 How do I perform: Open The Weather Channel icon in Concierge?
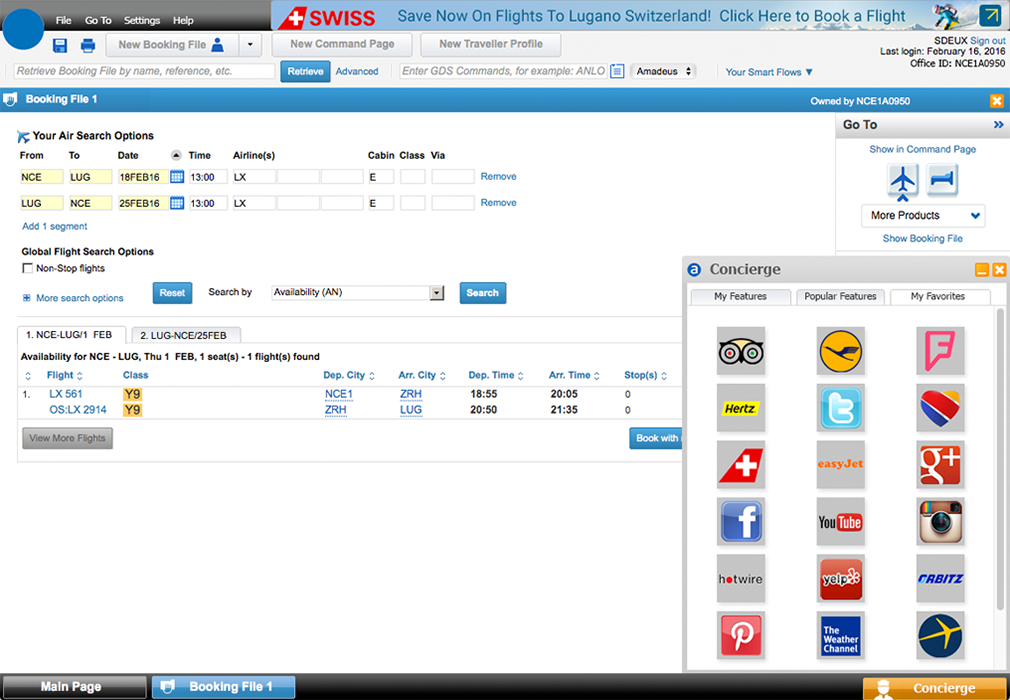pos(841,635)
